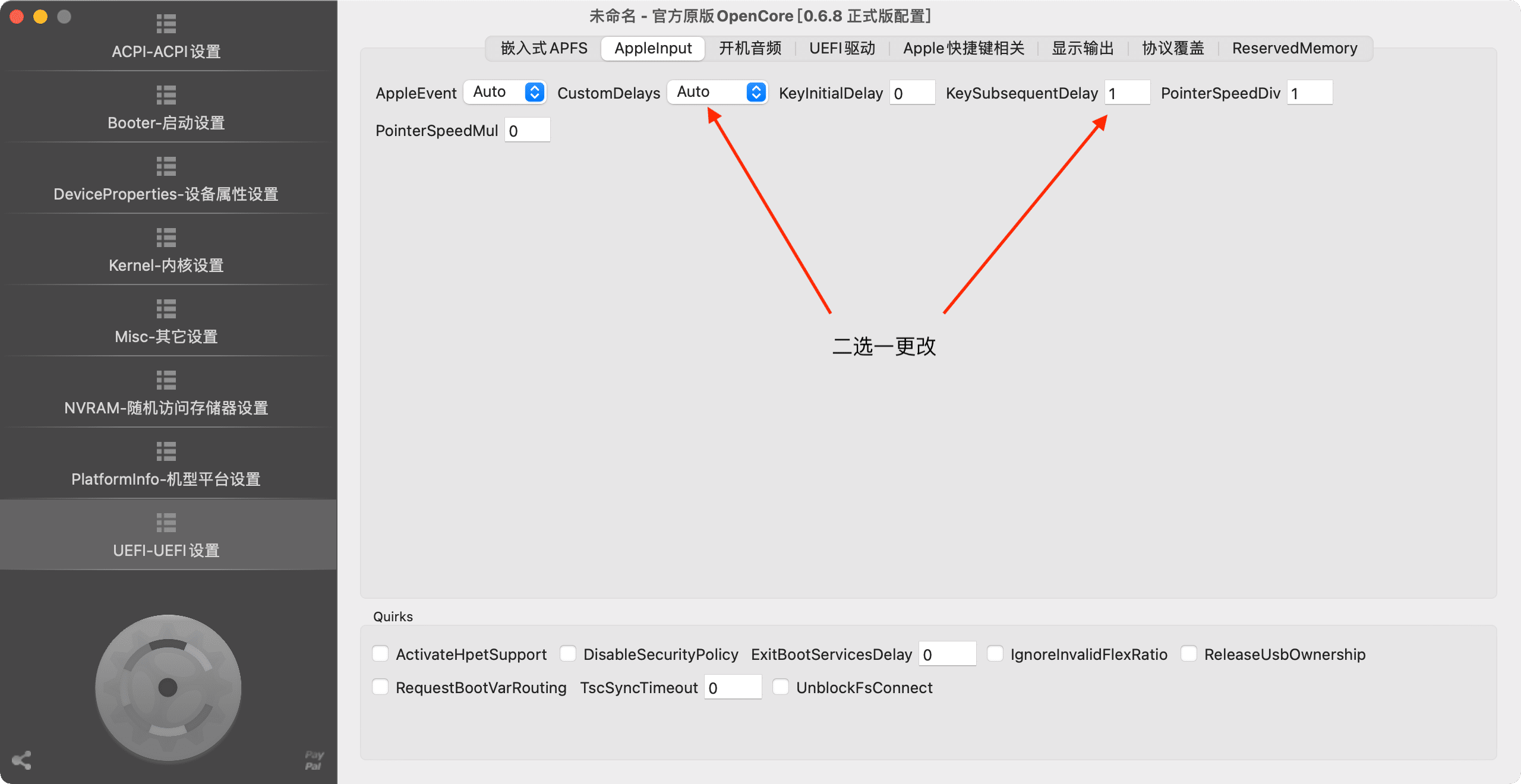The image size is (1521, 784).
Task: Open the Booter settings list icon
Action: (166, 95)
